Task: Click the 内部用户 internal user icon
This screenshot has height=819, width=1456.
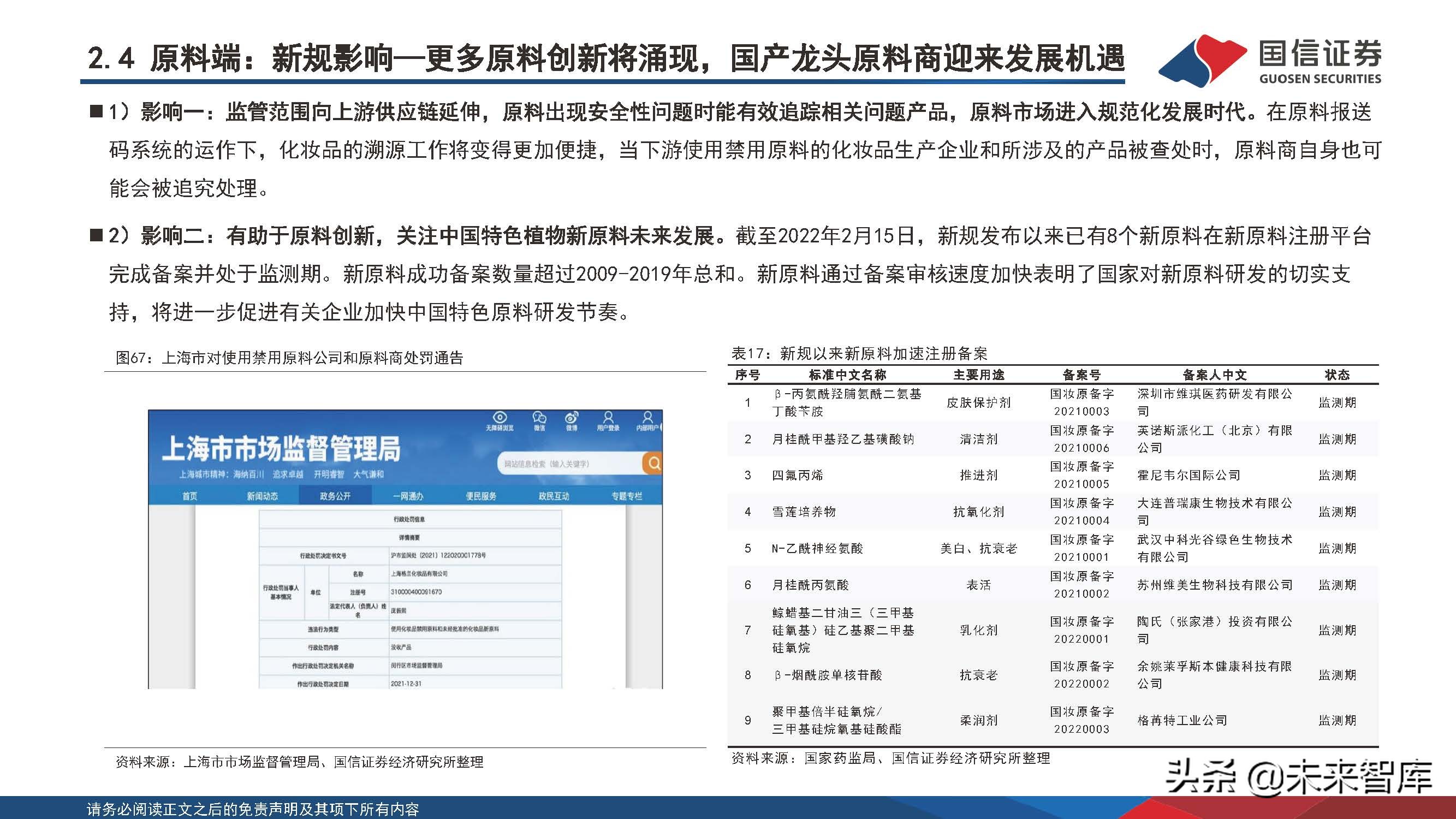Action: (x=647, y=418)
